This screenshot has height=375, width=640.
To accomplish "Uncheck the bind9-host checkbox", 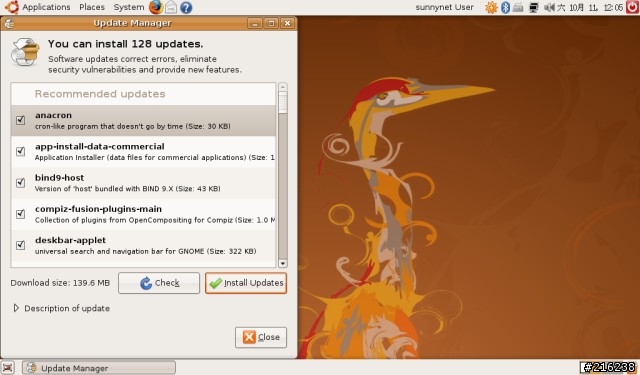I will click(20, 183).
